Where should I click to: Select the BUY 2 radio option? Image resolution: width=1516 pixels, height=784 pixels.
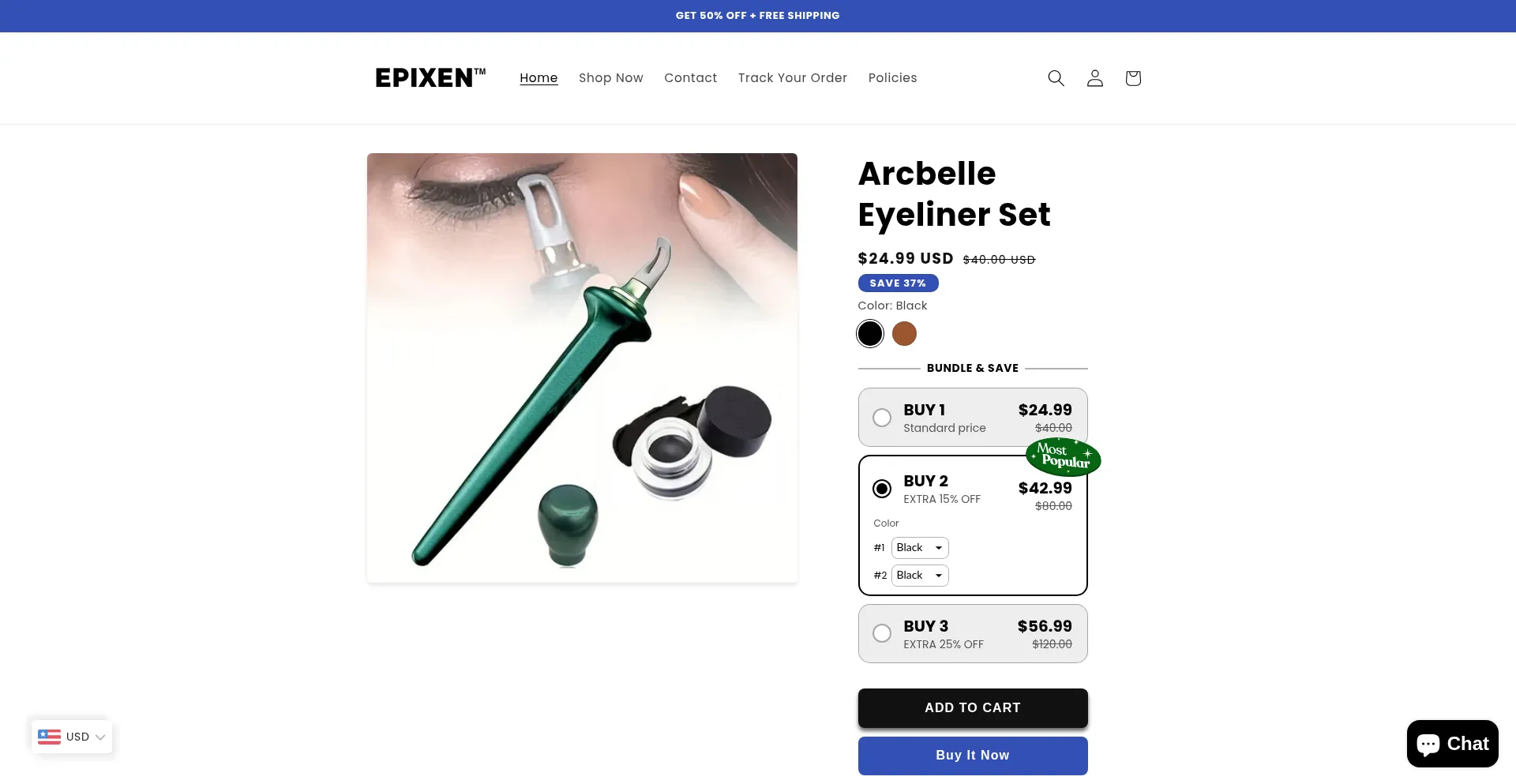882,489
